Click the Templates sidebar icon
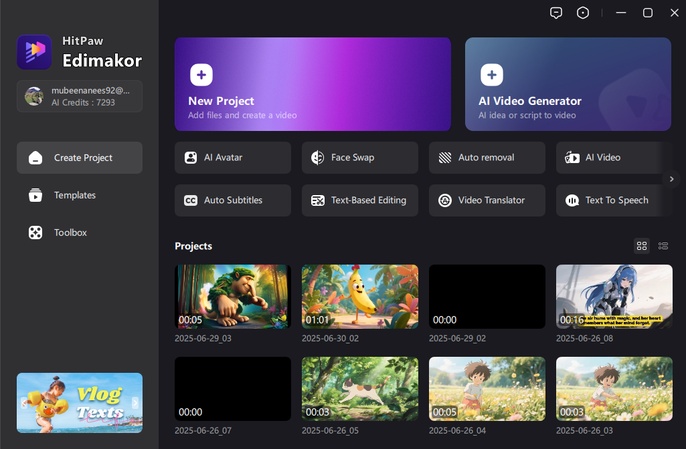The height and width of the screenshot is (449, 686). pyautogui.click(x=35, y=195)
